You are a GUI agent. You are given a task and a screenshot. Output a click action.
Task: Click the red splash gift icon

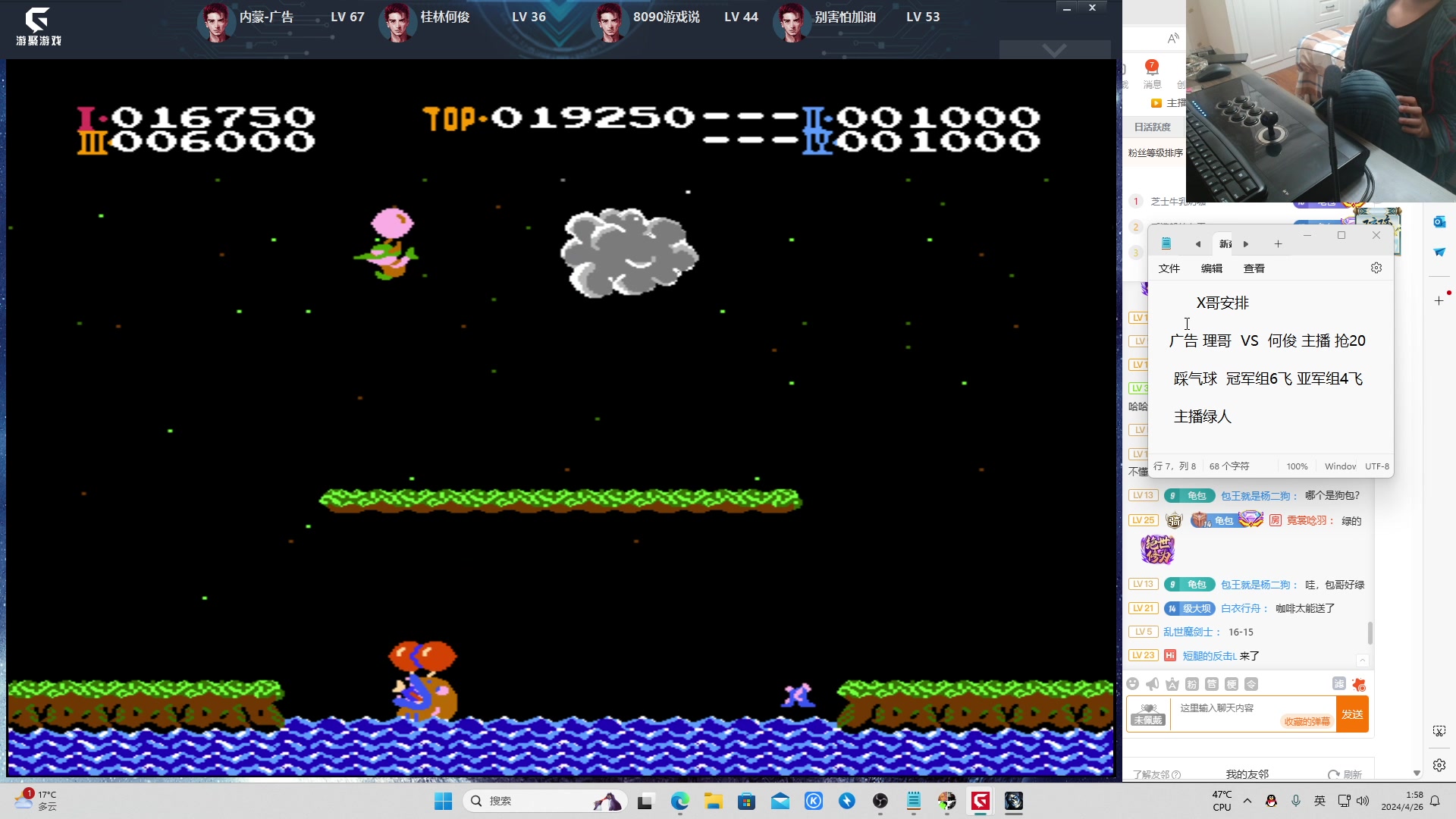point(1359,684)
